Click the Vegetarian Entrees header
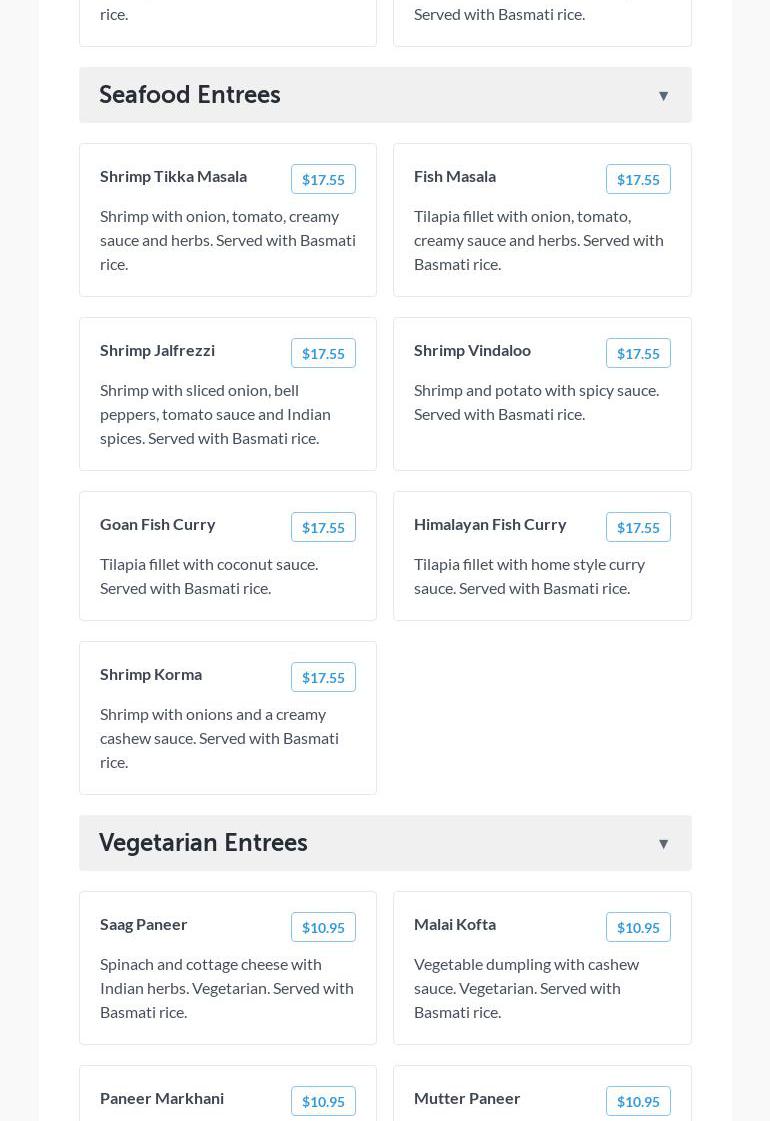The image size is (770, 1121). coord(203,843)
